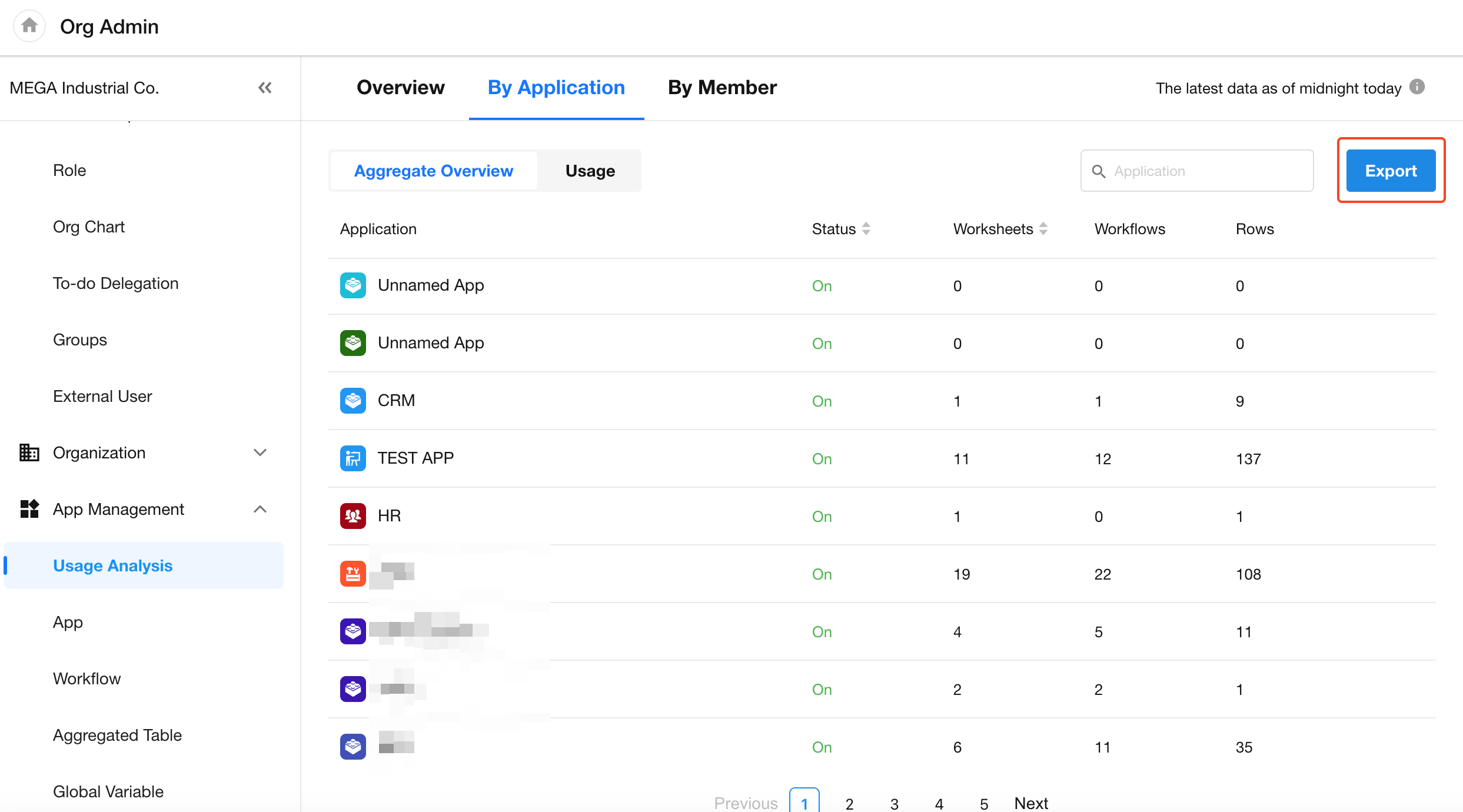The image size is (1463, 812).
Task: Click the Application column header
Action: pos(378,229)
